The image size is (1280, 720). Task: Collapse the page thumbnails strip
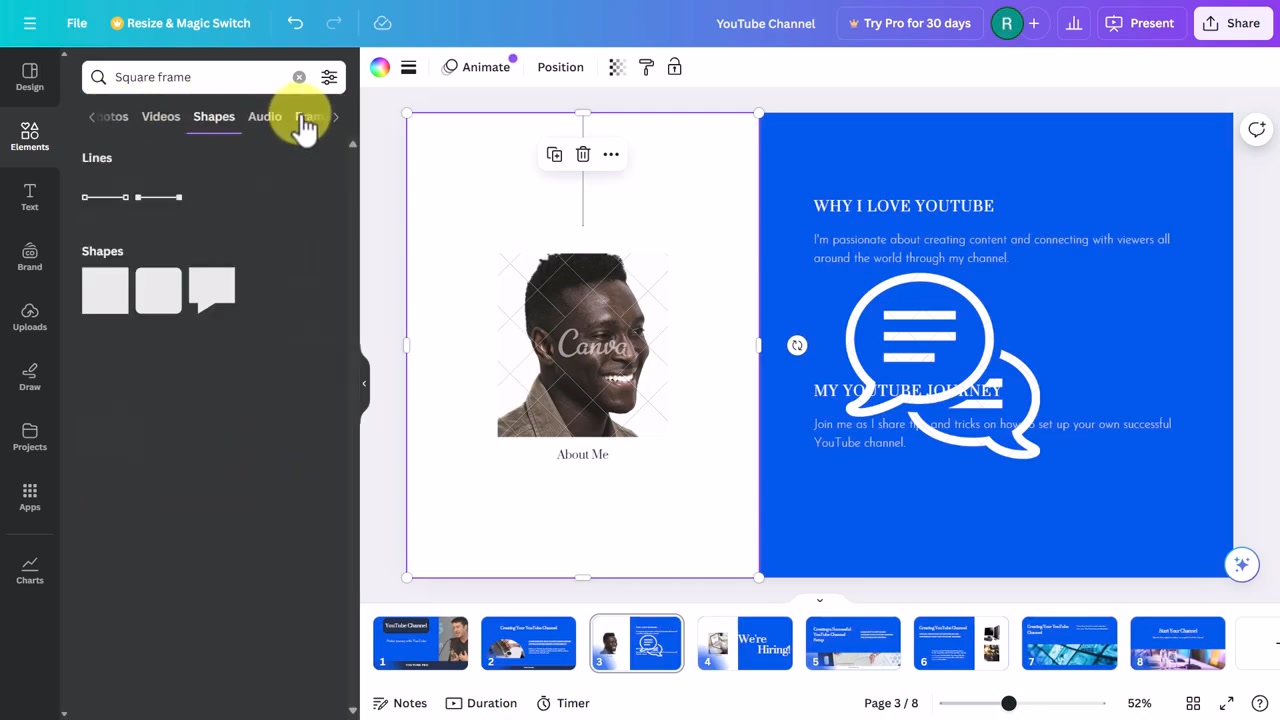tap(820, 600)
